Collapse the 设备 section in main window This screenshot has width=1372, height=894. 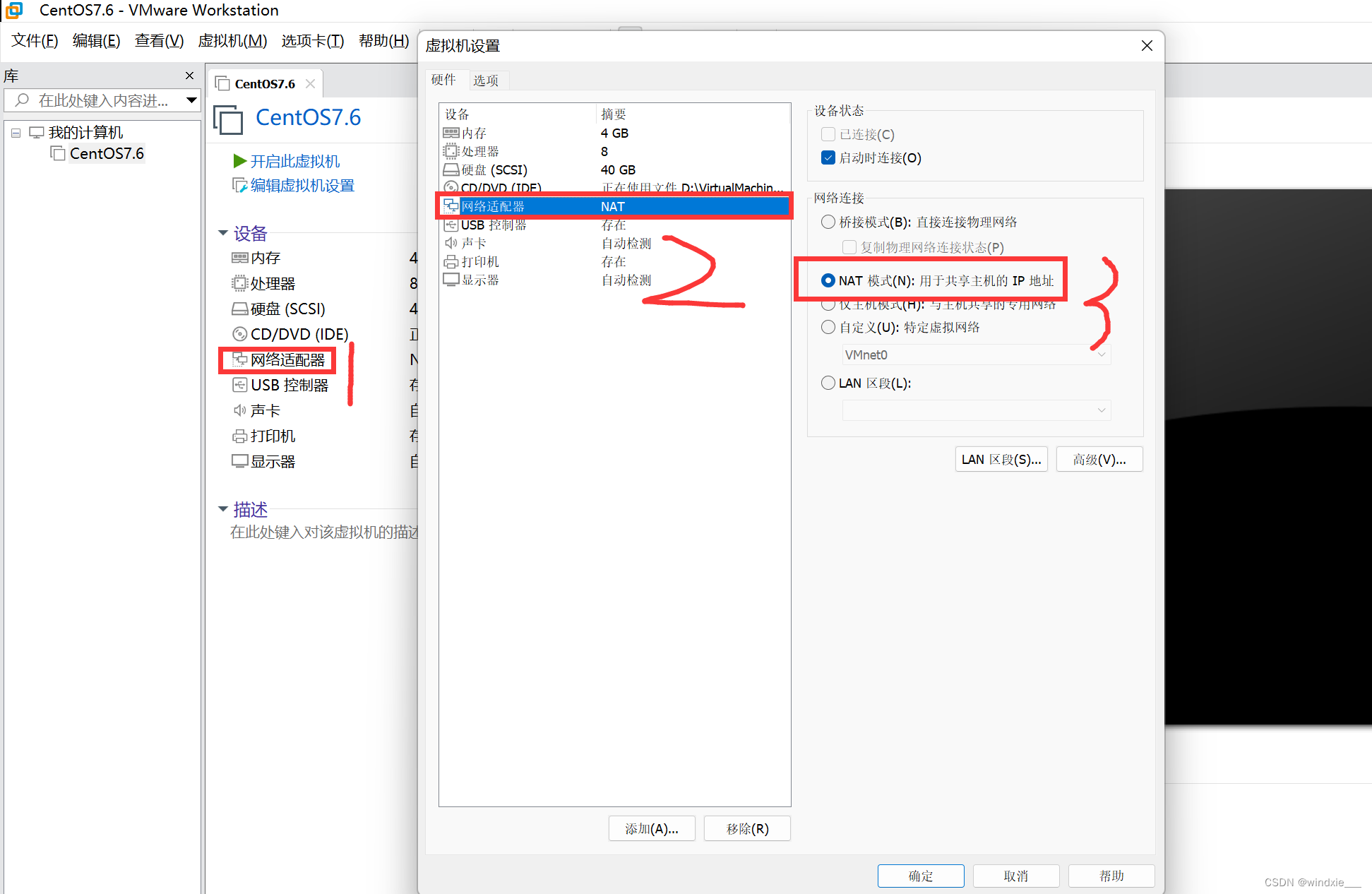(x=223, y=232)
